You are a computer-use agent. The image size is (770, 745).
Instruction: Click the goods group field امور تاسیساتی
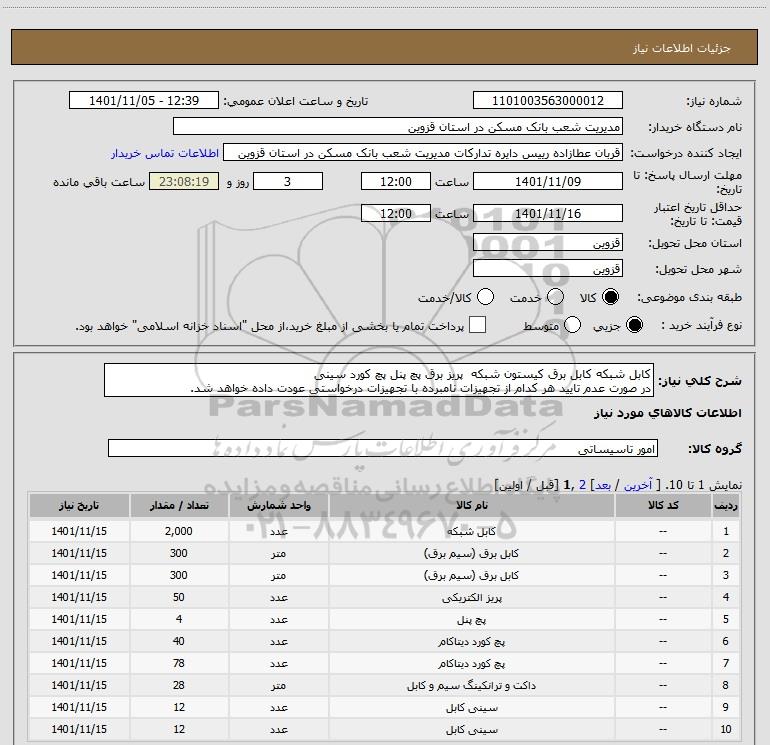(x=383, y=448)
